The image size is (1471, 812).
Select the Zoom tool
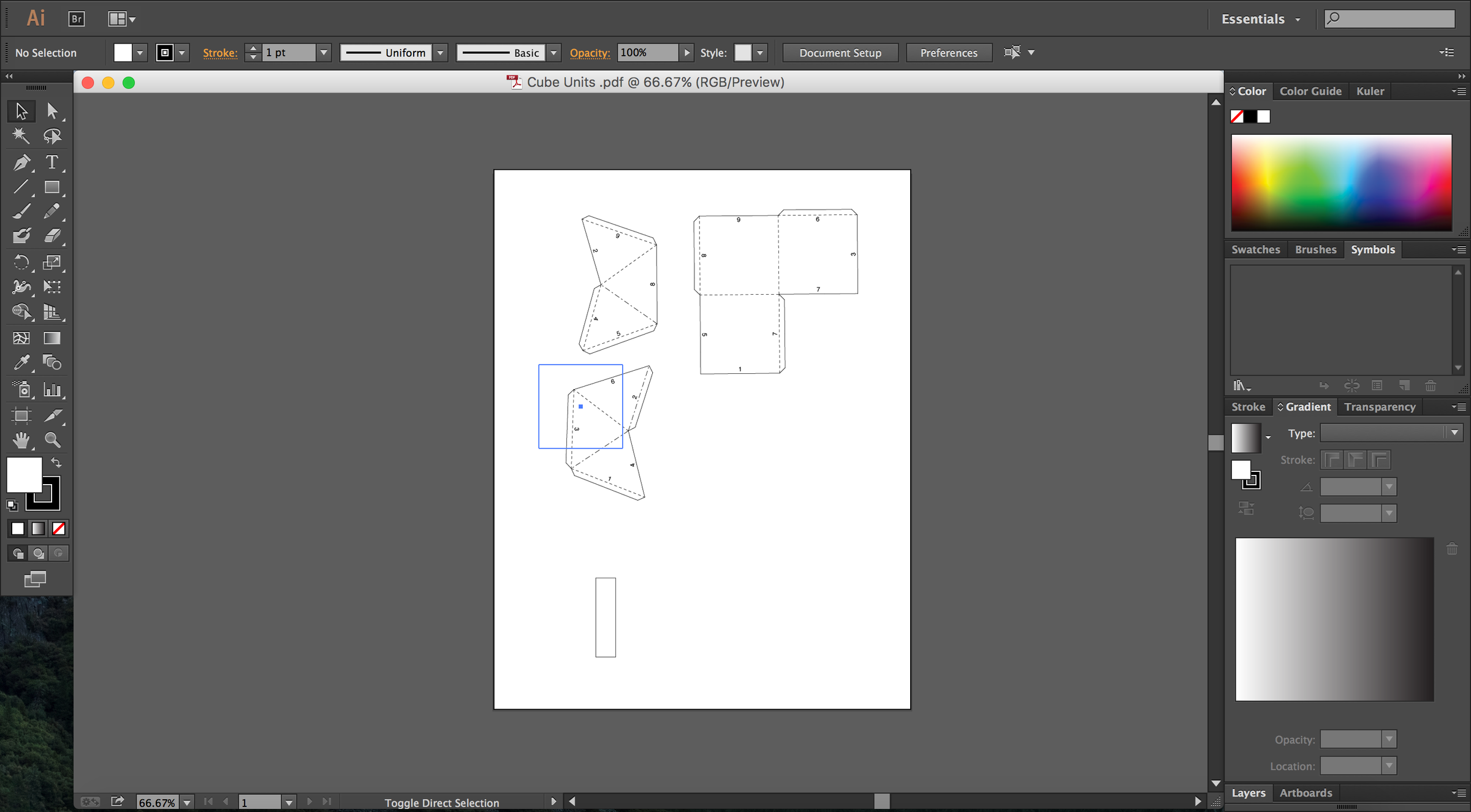52,440
